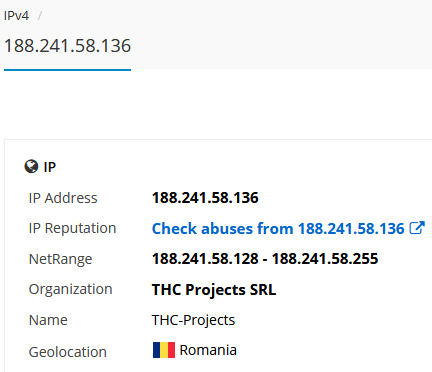Click the external link icon beside abuse check

point(417,228)
